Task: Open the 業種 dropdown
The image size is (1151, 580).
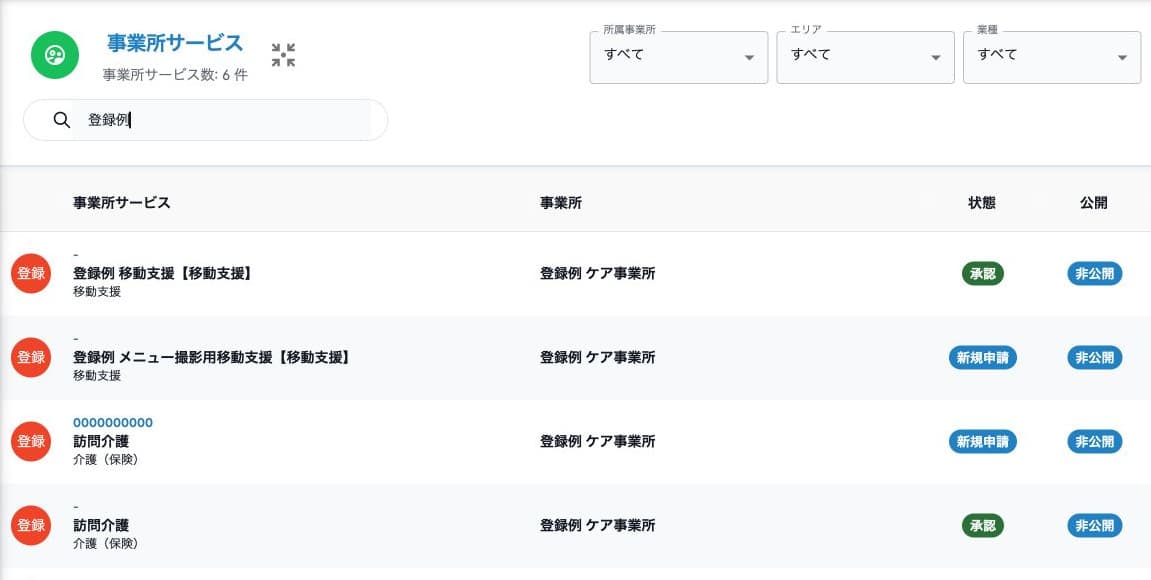Action: (1052, 57)
